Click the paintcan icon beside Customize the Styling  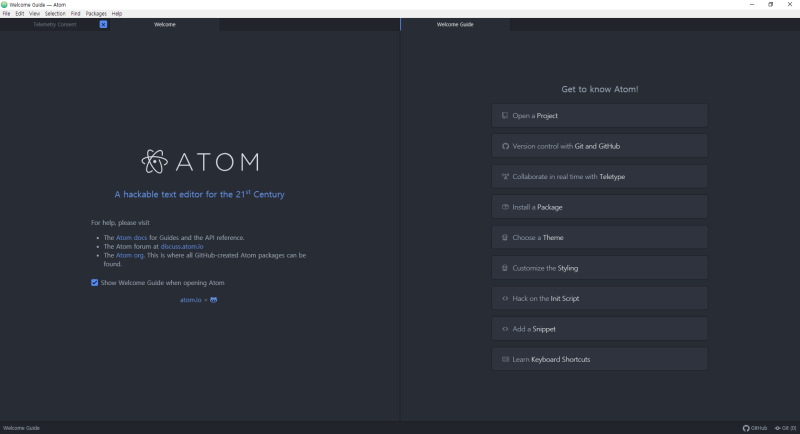(505, 268)
